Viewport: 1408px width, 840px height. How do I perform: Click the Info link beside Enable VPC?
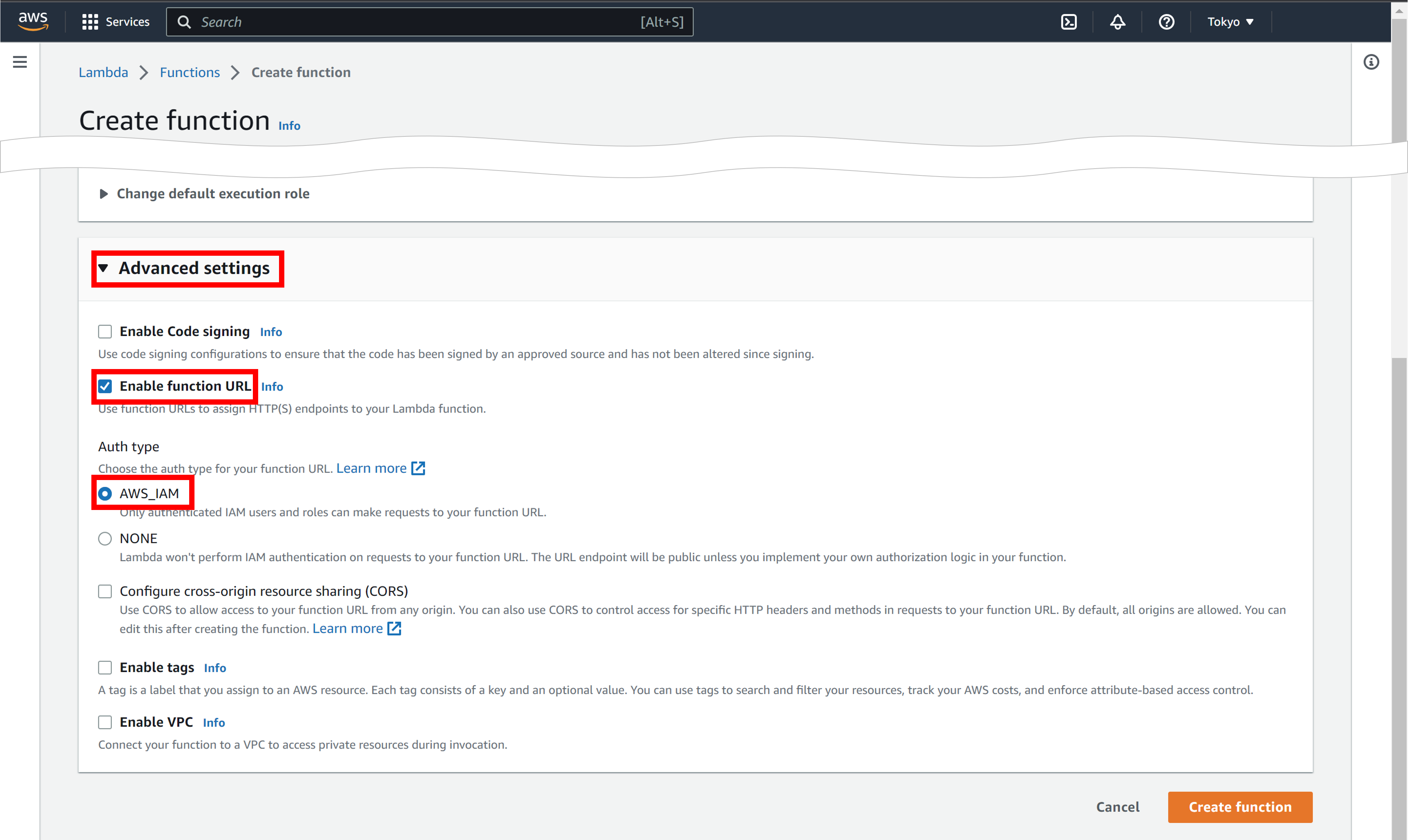tap(213, 722)
